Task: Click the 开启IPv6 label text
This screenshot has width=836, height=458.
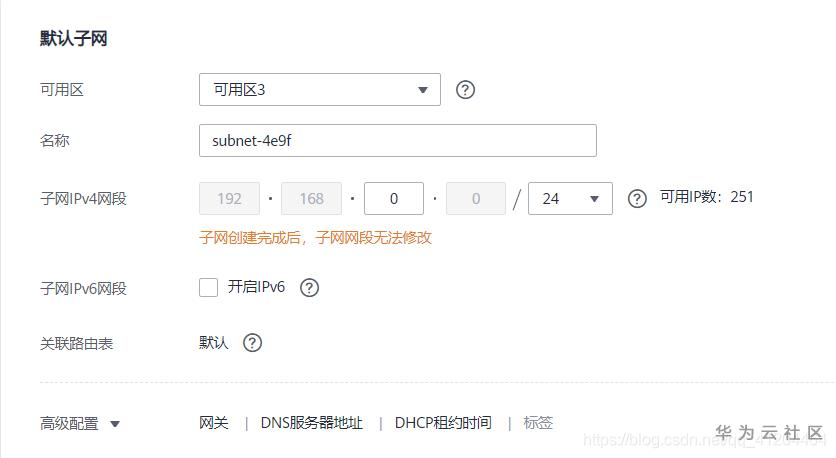Action: (x=256, y=287)
